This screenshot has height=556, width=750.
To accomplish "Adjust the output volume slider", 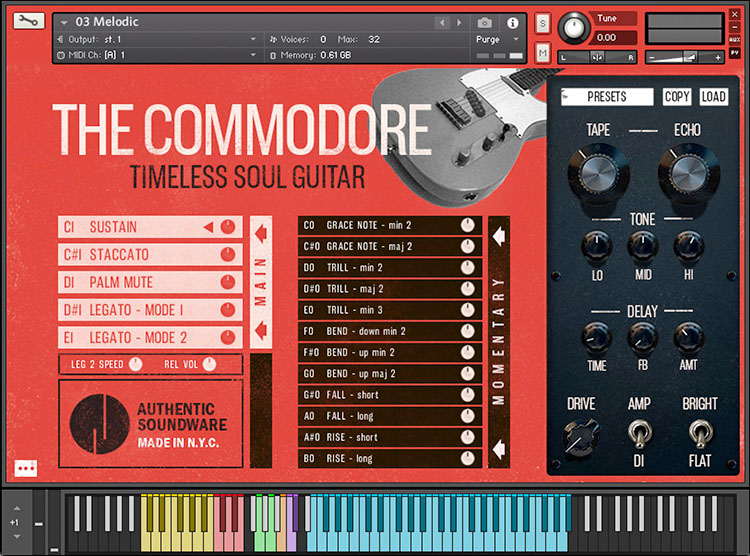I will point(684,57).
